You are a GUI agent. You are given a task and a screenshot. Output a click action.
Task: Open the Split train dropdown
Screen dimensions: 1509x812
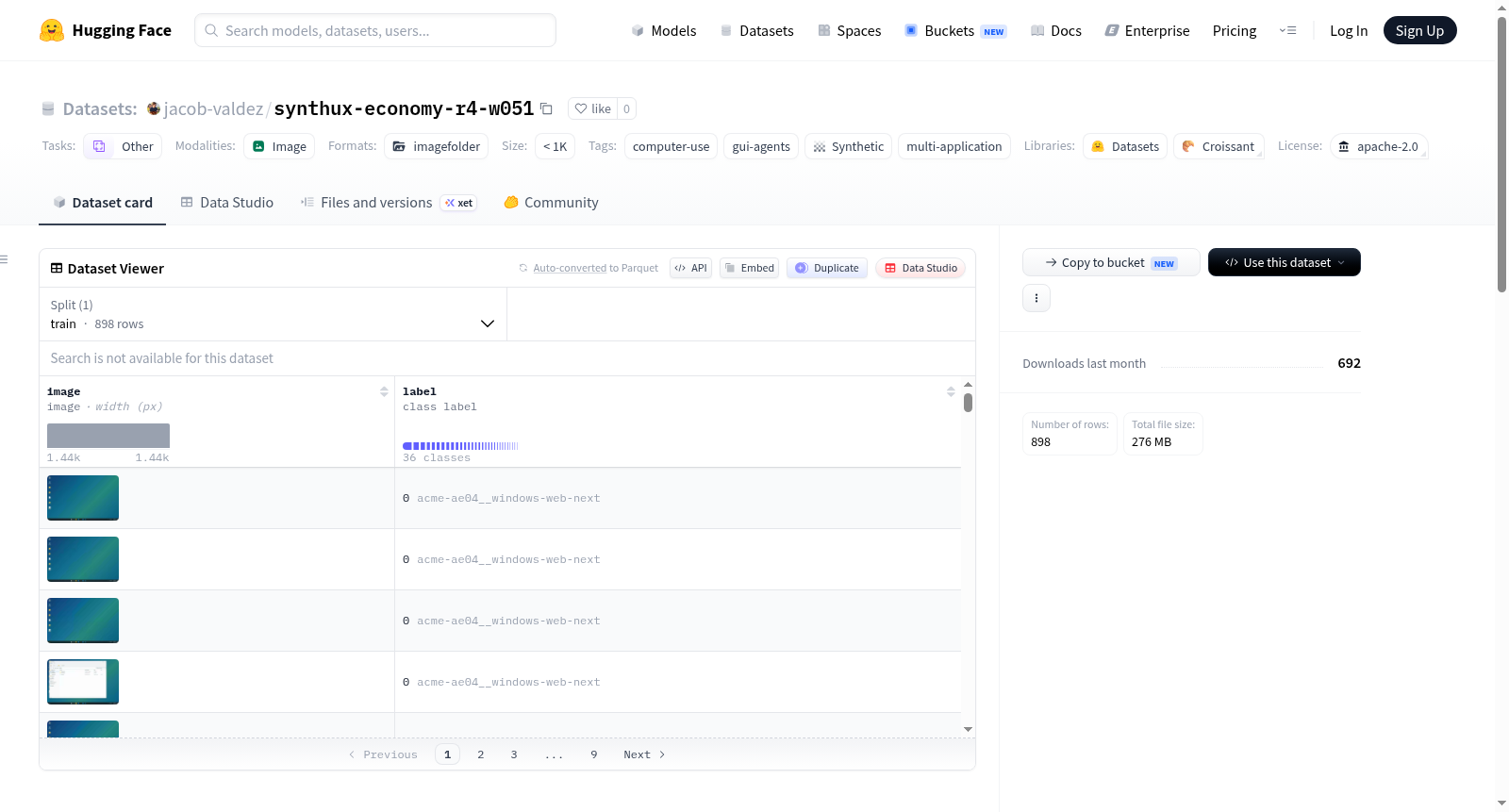[x=273, y=314]
